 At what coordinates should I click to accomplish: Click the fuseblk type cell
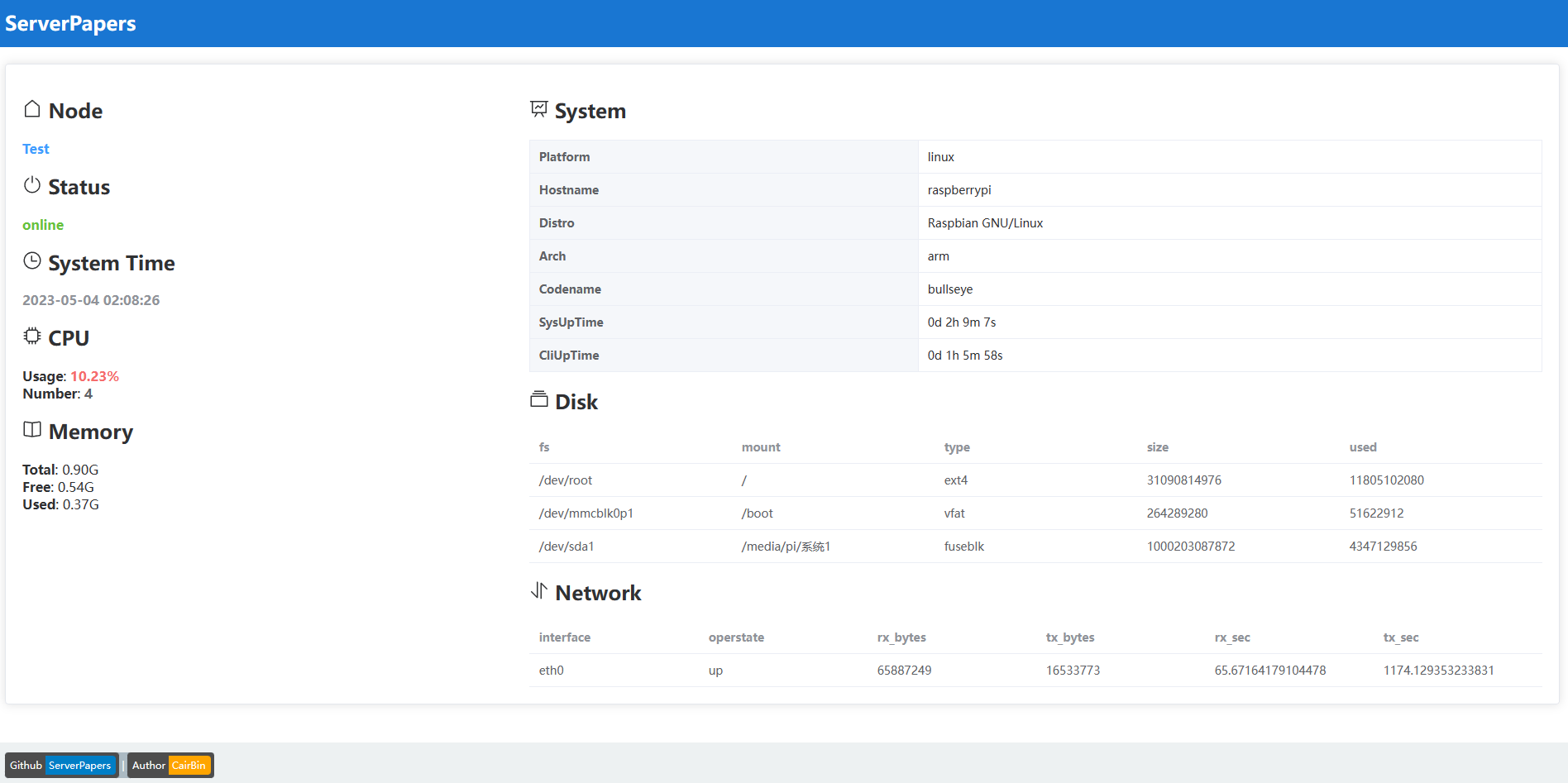tap(964, 547)
